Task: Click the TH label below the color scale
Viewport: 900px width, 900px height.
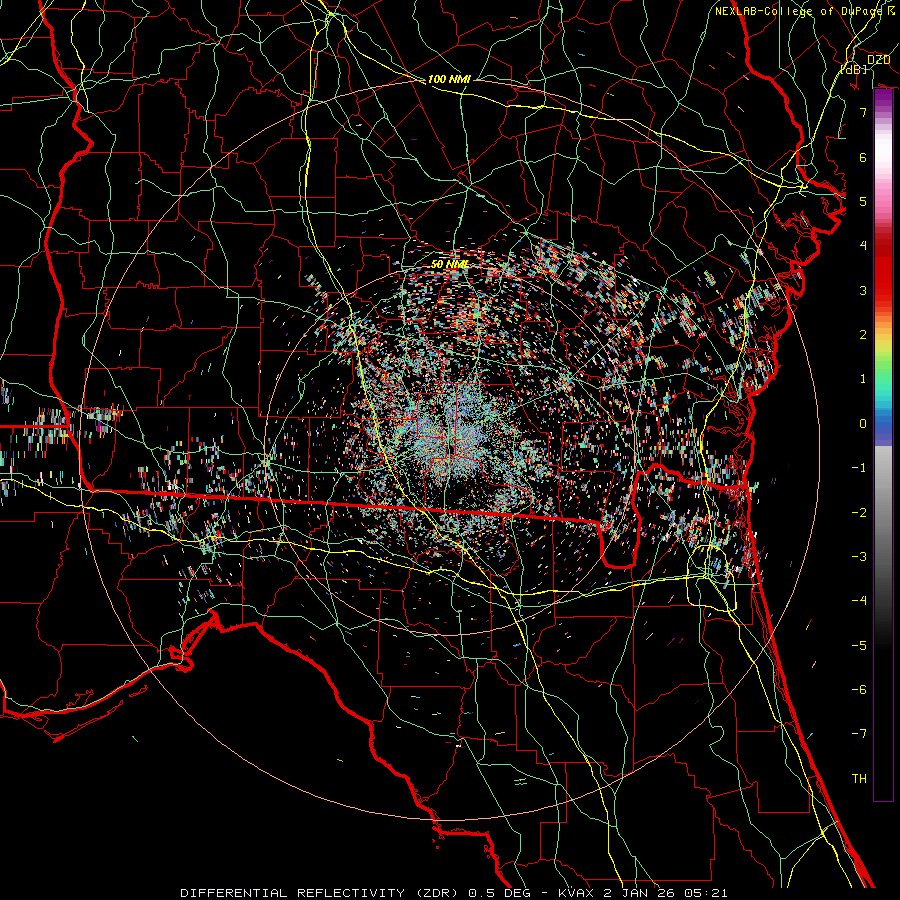Action: pos(859,779)
